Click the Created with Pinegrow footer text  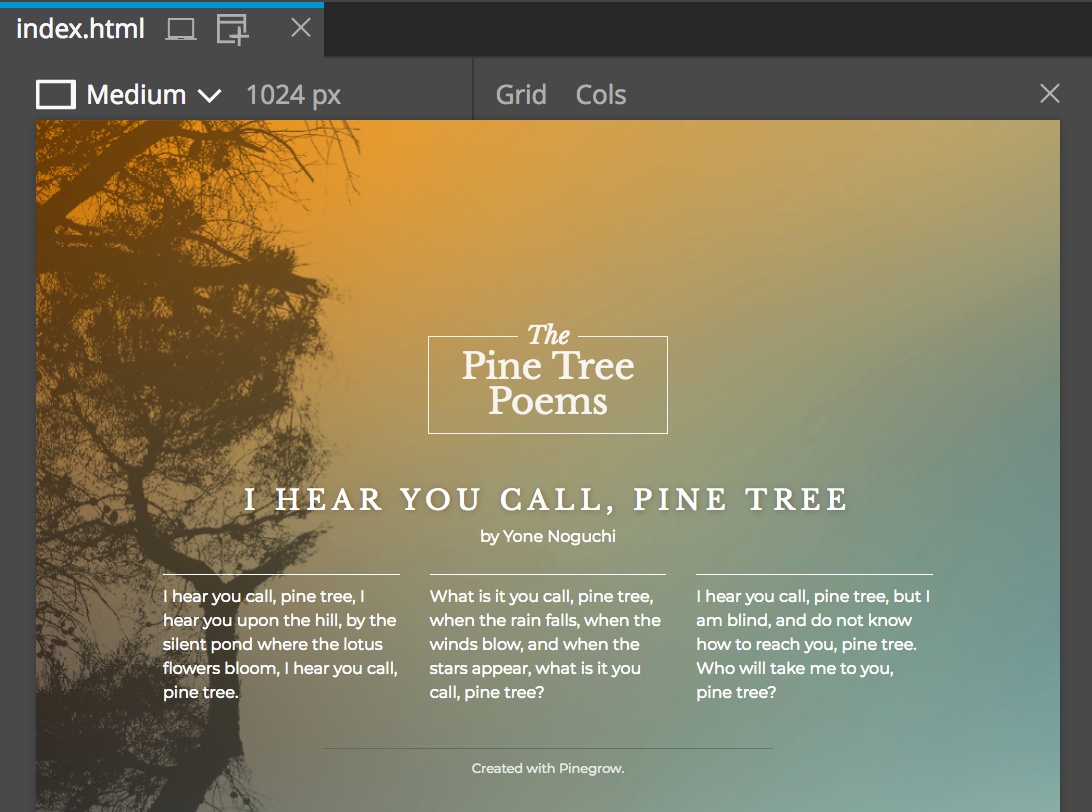pyautogui.click(x=548, y=768)
